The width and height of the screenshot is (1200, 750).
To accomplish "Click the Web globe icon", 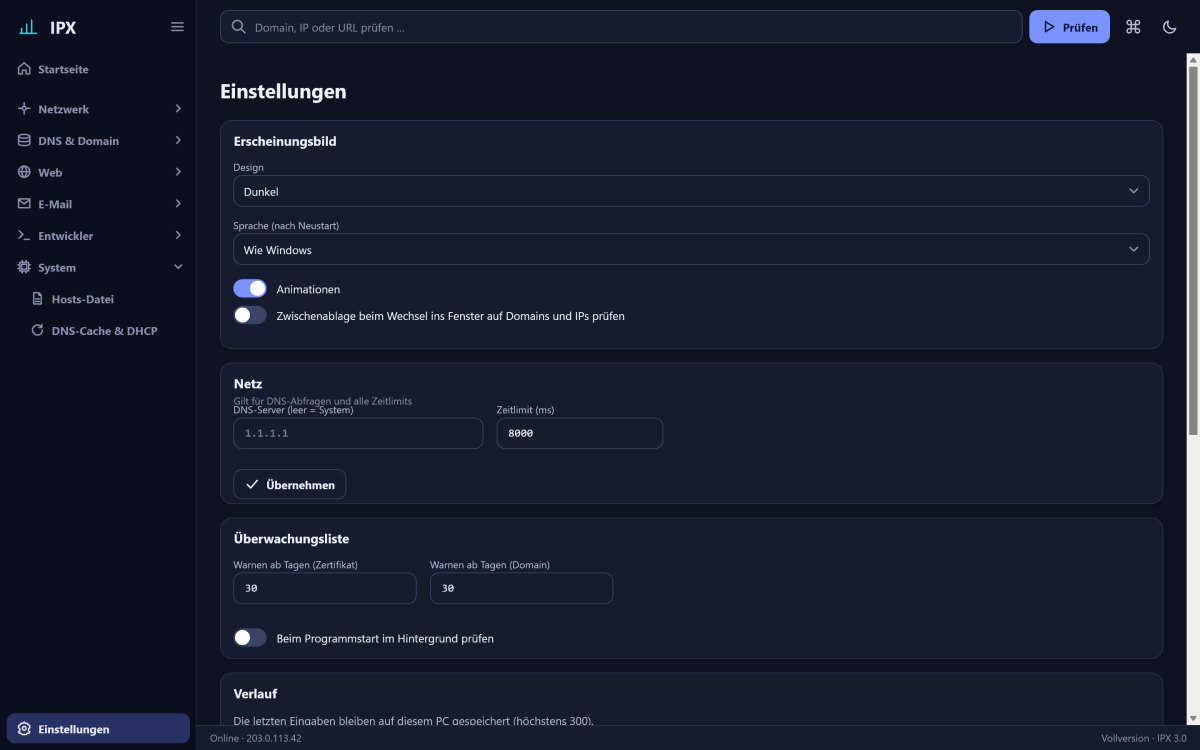I will (x=24, y=172).
